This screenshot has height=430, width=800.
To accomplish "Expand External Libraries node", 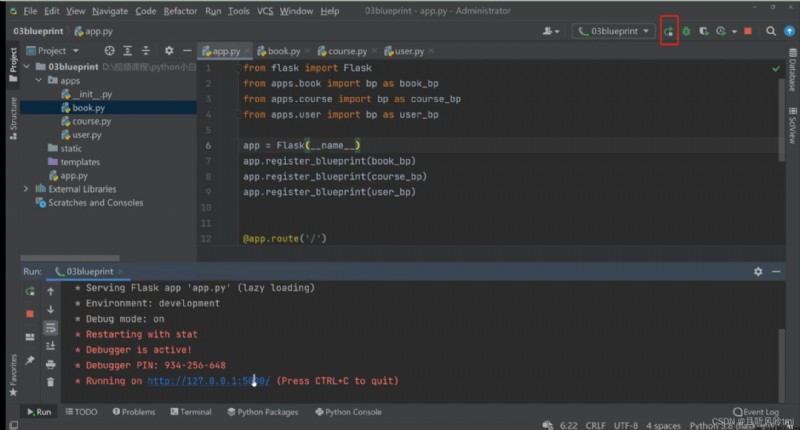I will (26, 189).
